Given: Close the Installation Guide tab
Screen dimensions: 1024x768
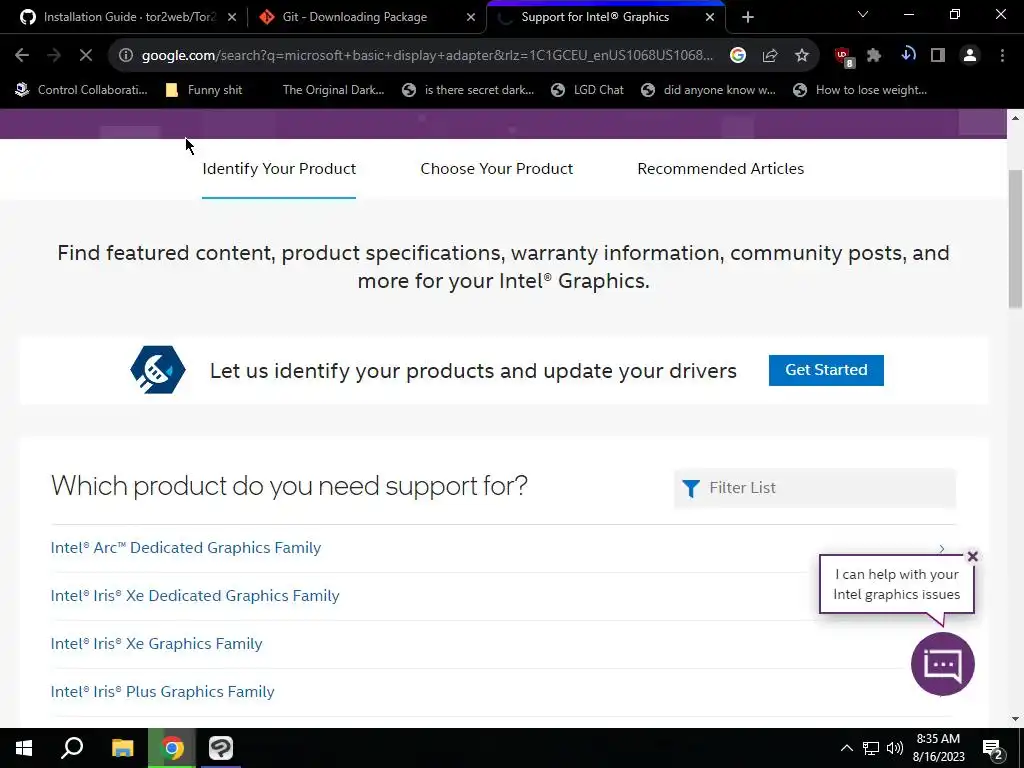Looking at the screenshot, I should [232, 17].
